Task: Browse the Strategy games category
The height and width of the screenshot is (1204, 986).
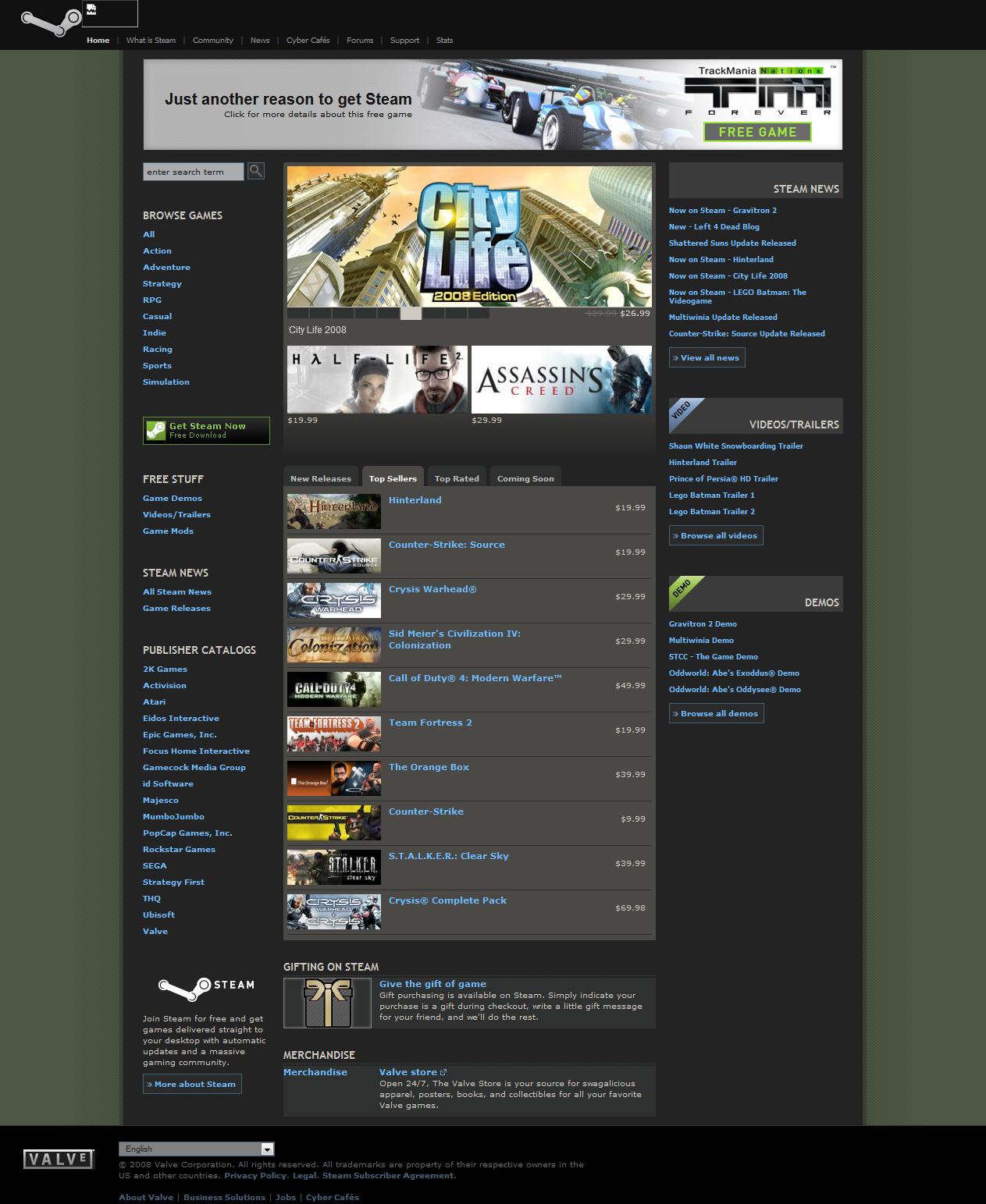Action: (x=162, y=283)
